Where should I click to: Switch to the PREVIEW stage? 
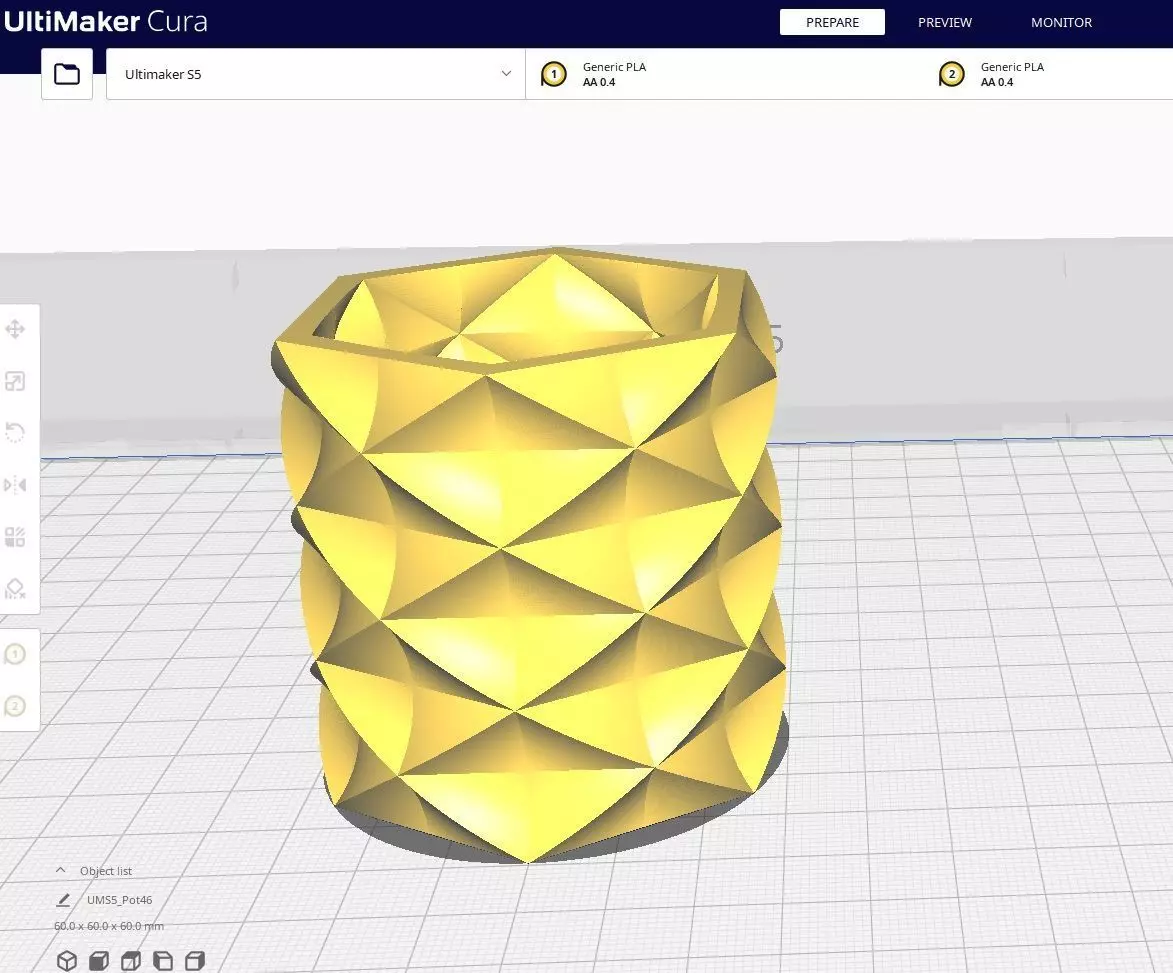tap(945, 22)
